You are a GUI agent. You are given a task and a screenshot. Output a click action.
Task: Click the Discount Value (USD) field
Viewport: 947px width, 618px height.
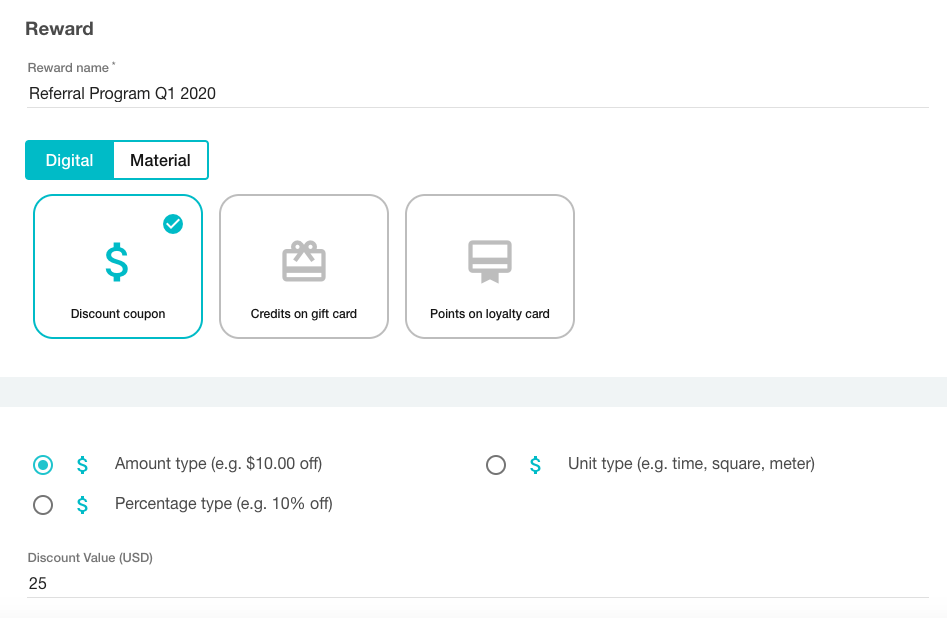point(478,583)
